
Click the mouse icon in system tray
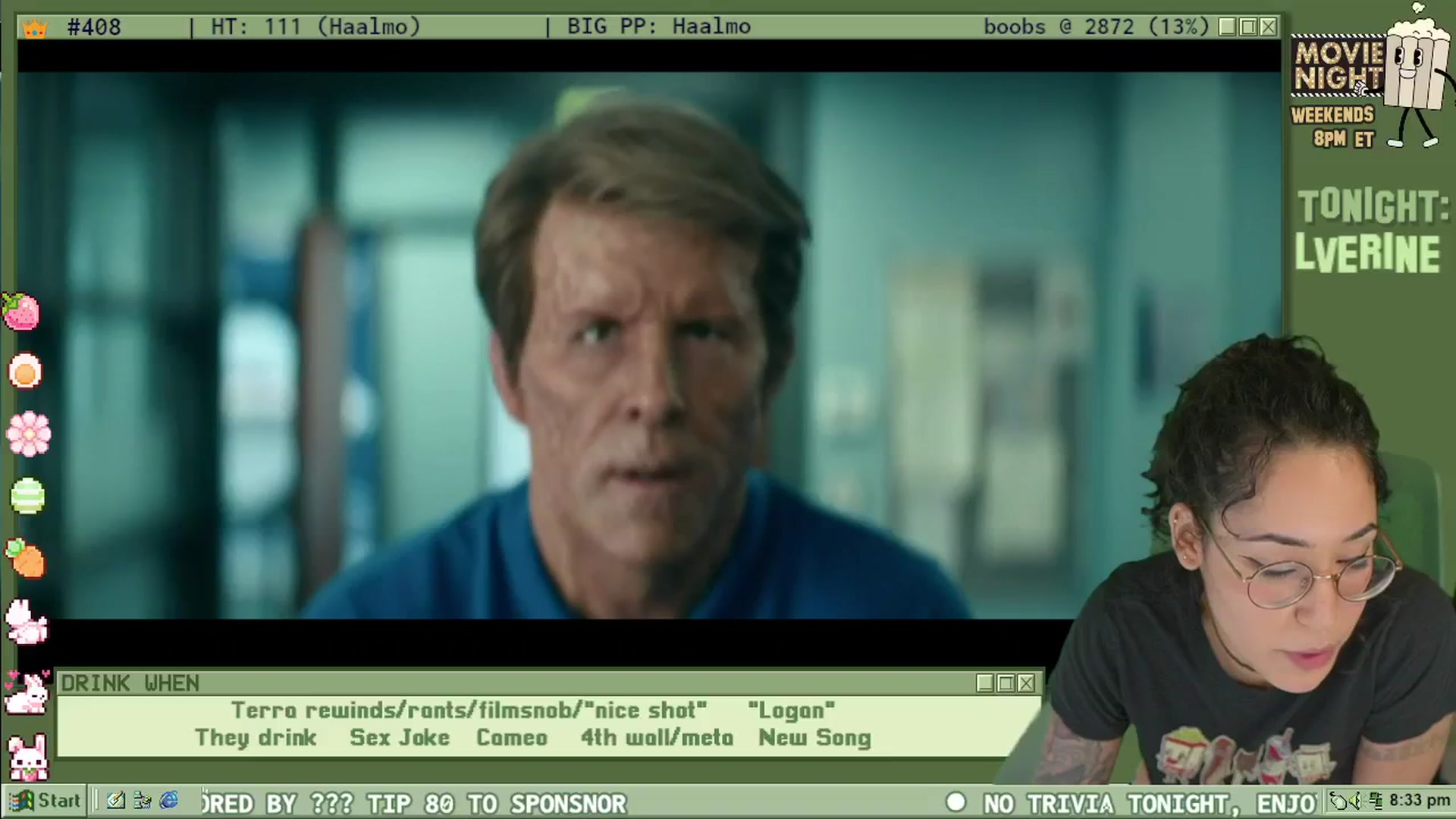[1339, 801]
